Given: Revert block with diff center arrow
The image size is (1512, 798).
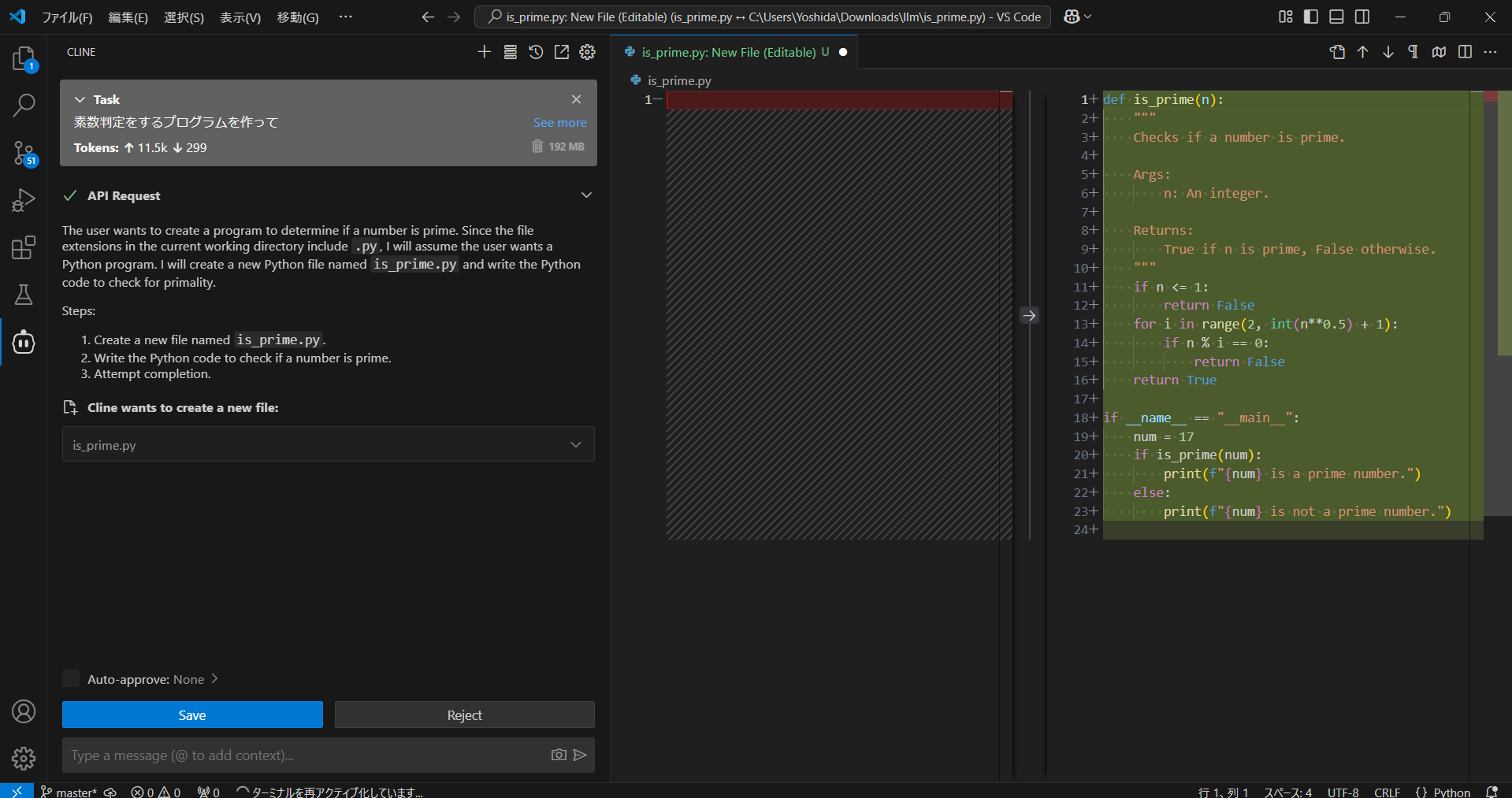Looking at the screenshot, I should pos(1029,315).
